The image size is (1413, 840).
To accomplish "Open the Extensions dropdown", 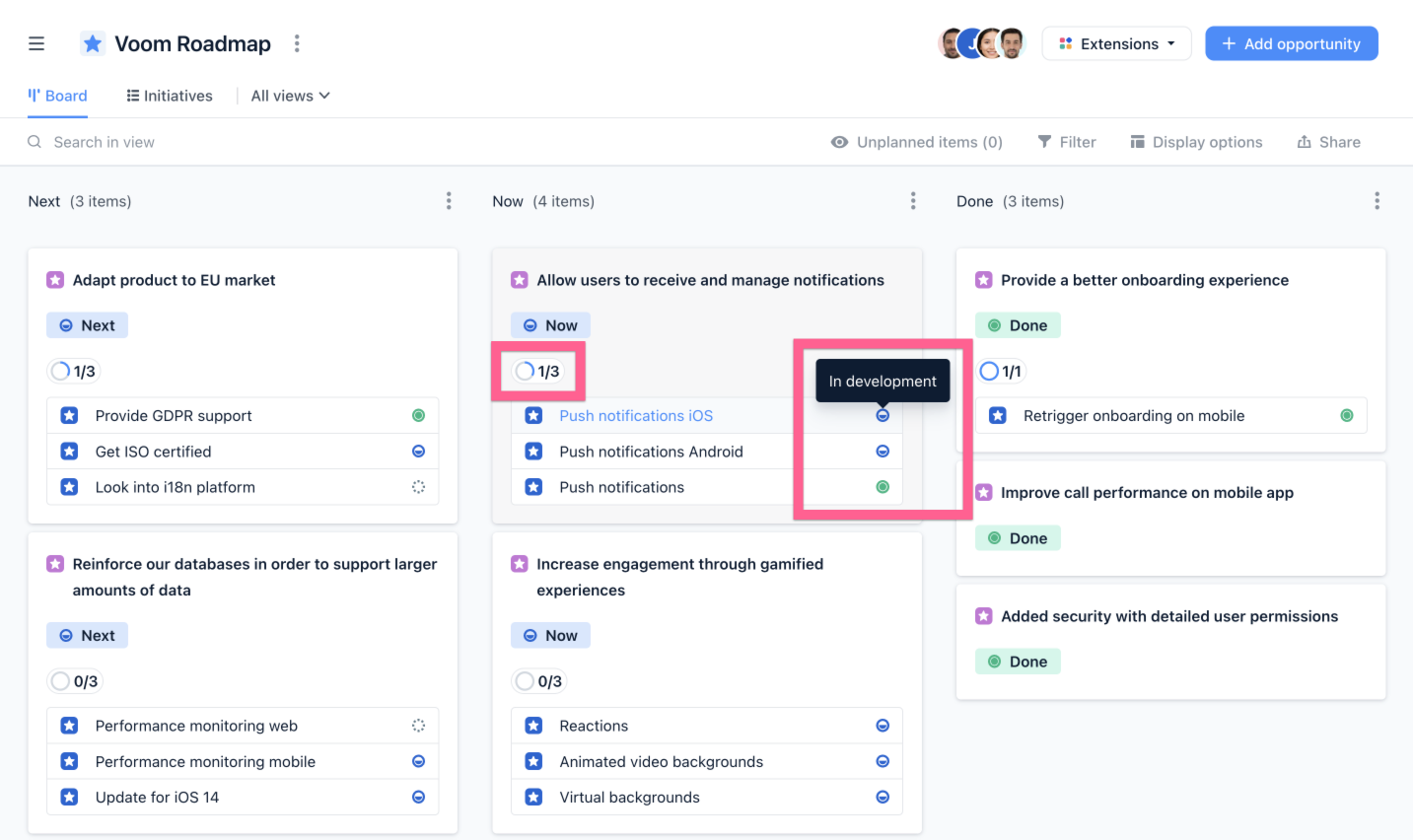I will (x=1116, y=43).
